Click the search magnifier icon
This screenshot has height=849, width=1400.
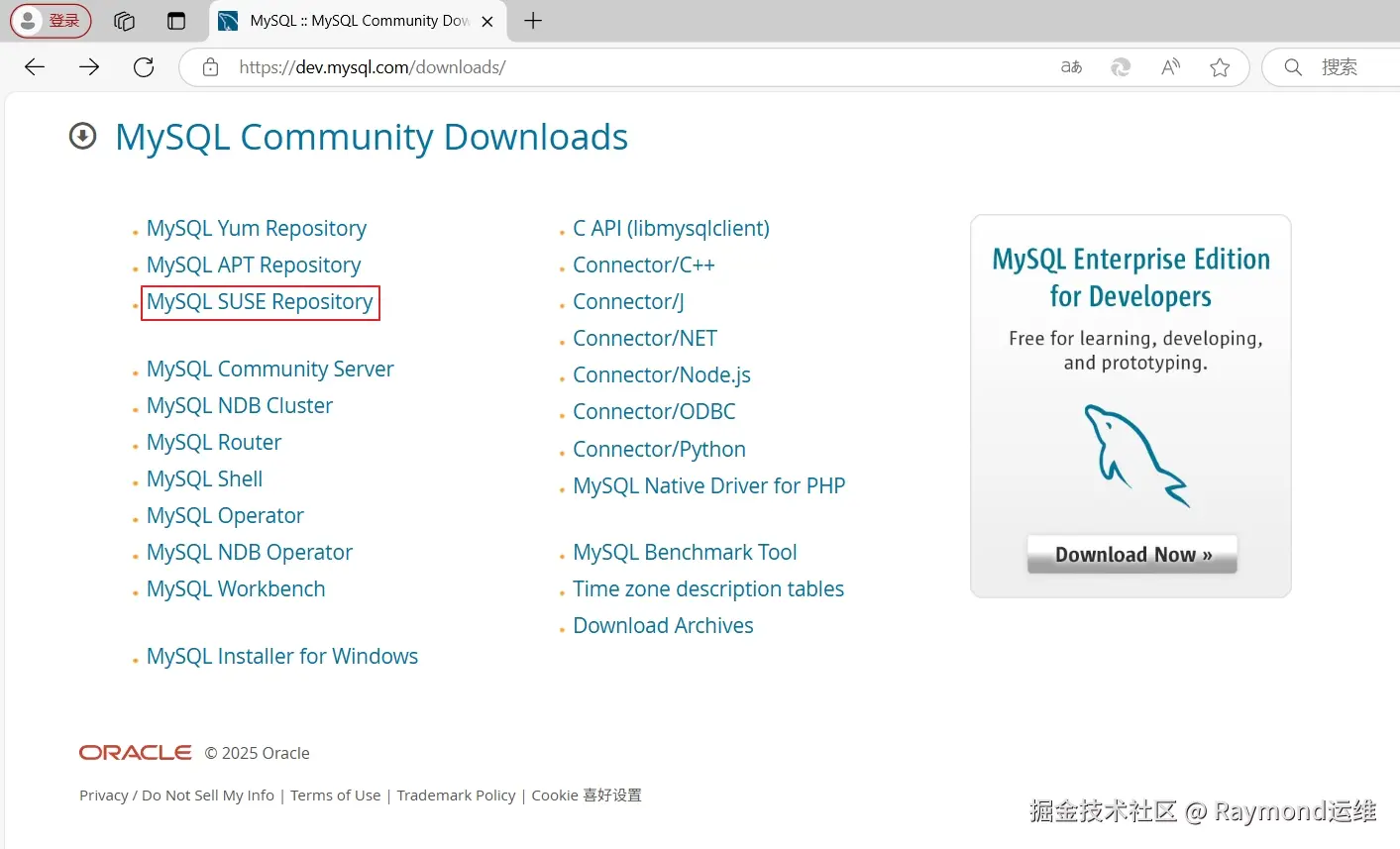coord(1293,67)
